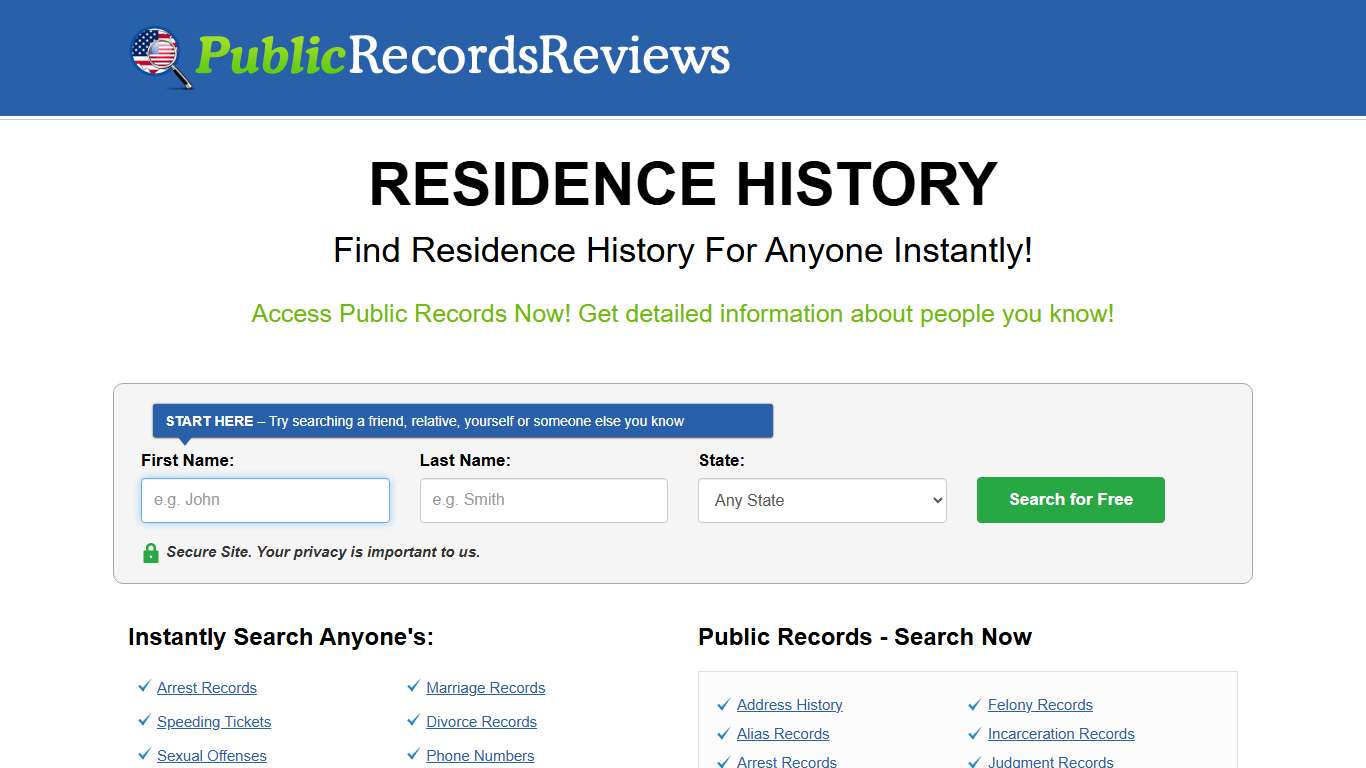
Task: Open the Phone Numbers link
Action: click(x=480, y=755)
